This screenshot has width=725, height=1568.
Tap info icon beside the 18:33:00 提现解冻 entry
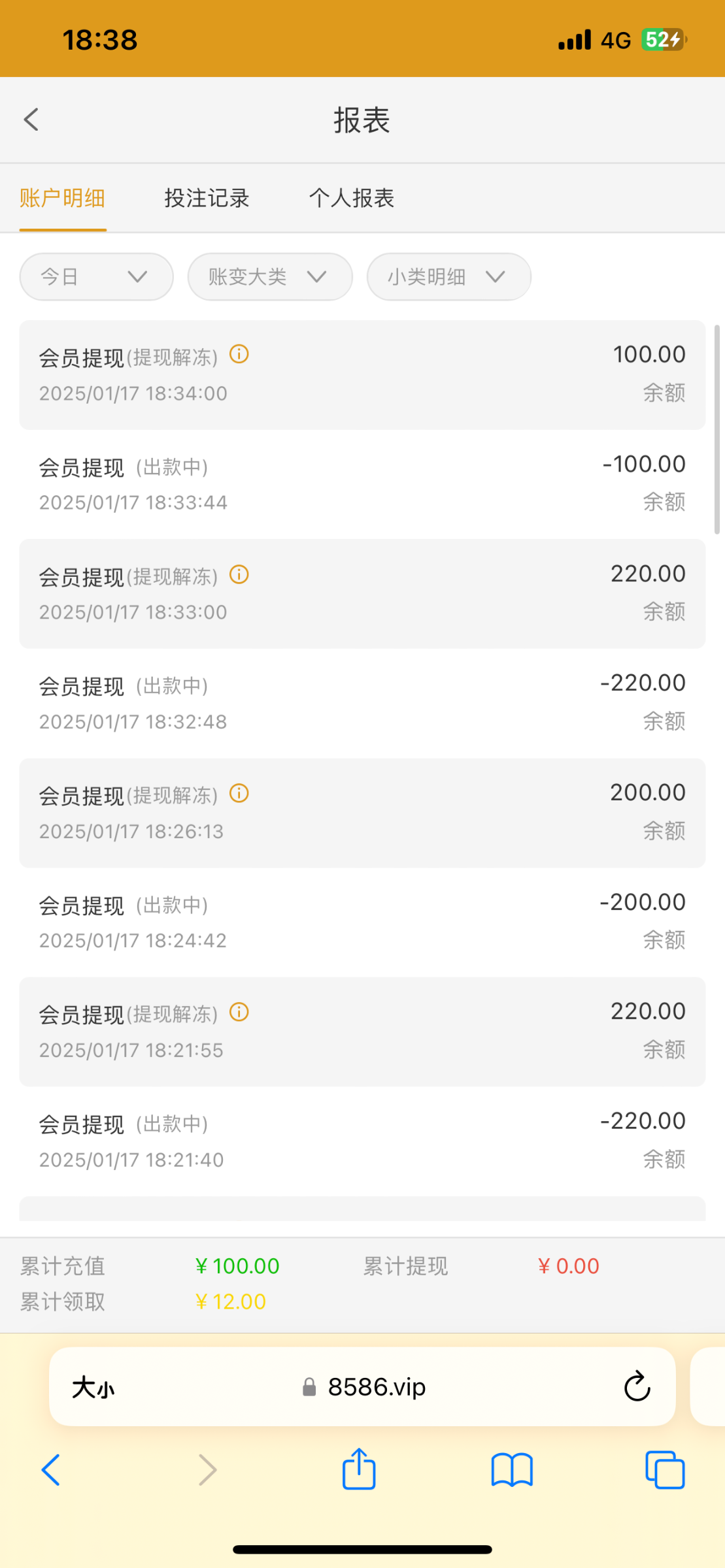[x=239, y=575]
